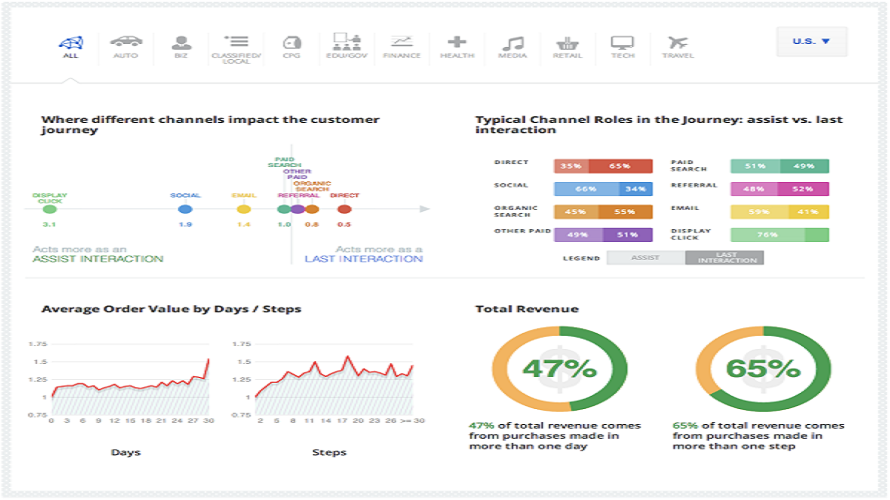Open the EDU/GOV industry tab
This screenshot has width=890, height=500.
[347, 46]
